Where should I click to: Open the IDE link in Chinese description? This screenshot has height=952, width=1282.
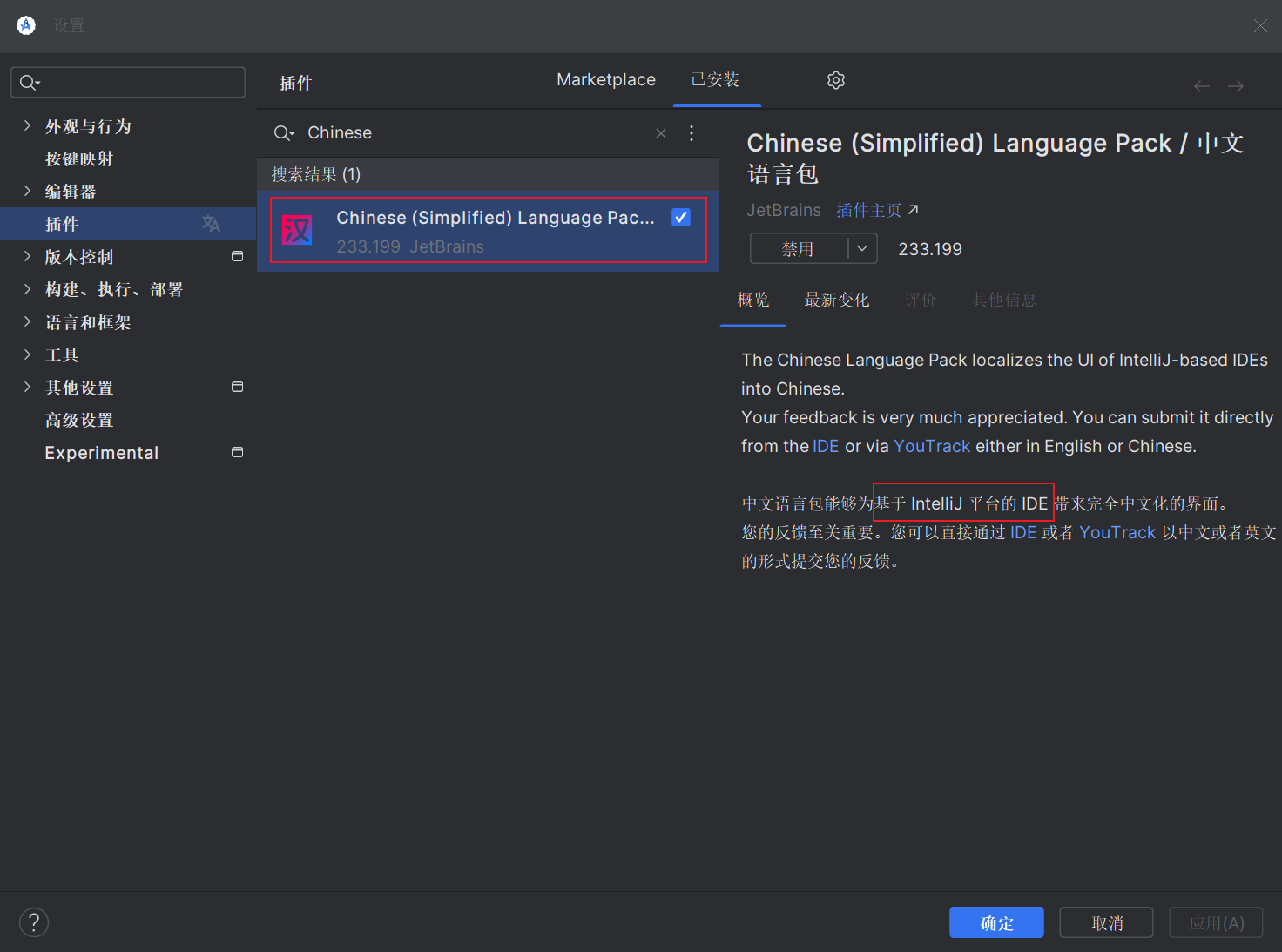1023,533
